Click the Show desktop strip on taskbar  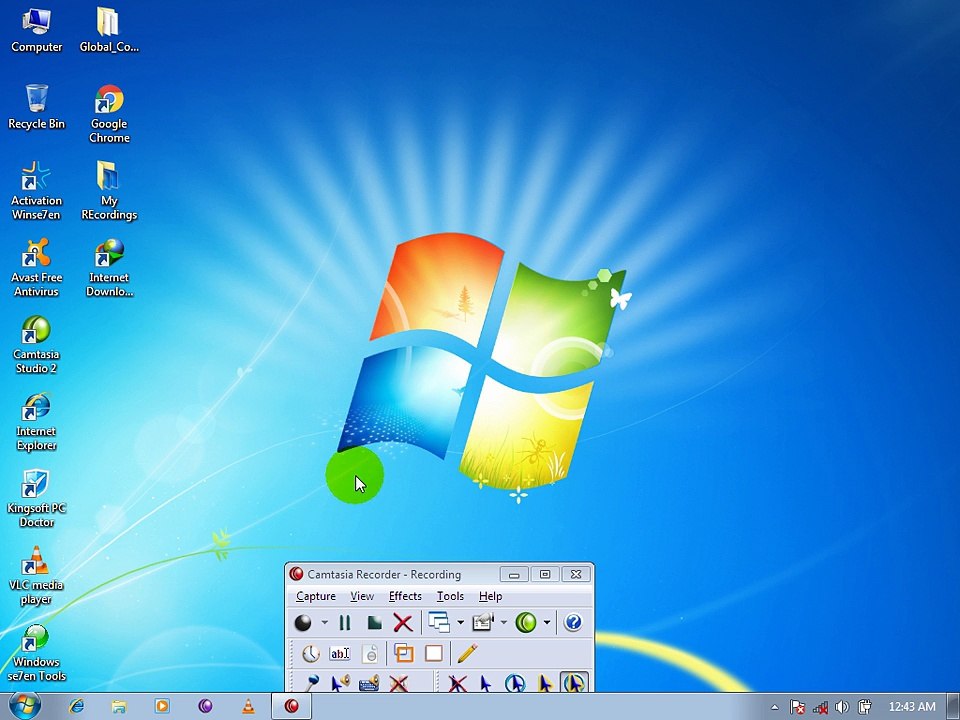point(953,707)
